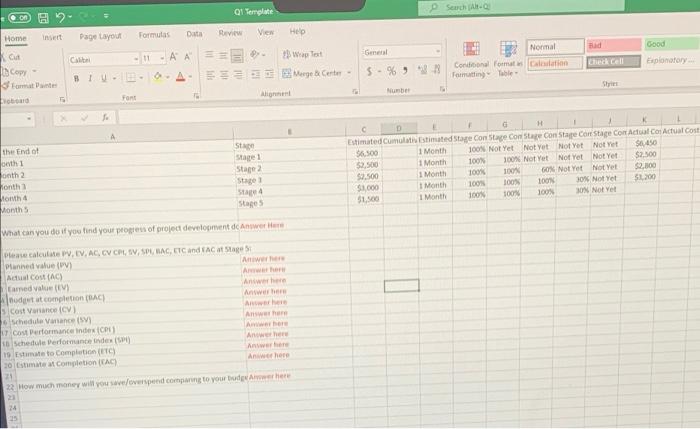Click the Cut button
The image size is (700, 429).
point(12,57)
